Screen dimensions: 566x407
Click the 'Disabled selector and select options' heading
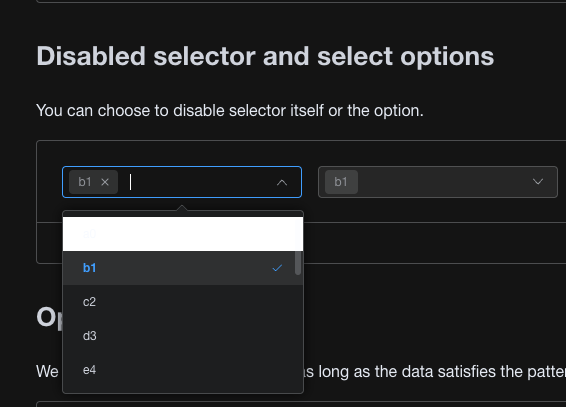[x=265, y=56]
